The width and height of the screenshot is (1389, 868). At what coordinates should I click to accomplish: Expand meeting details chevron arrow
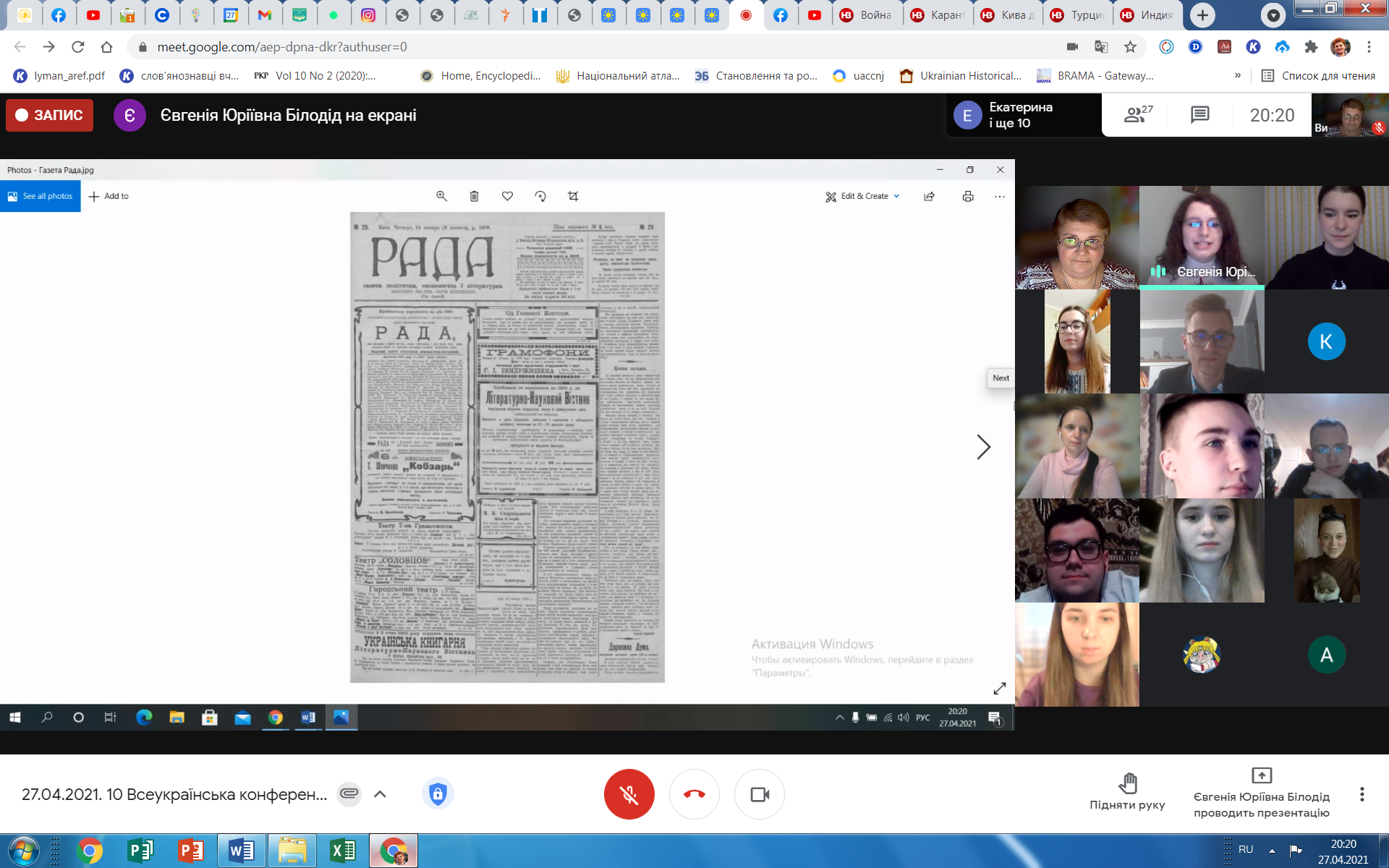pos(380,794)
